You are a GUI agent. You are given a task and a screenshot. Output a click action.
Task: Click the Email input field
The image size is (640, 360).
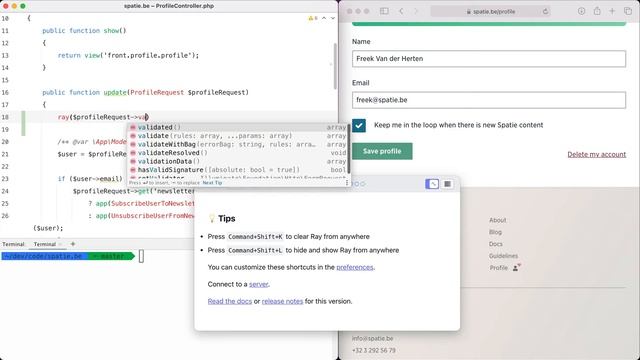coord(489,100)
